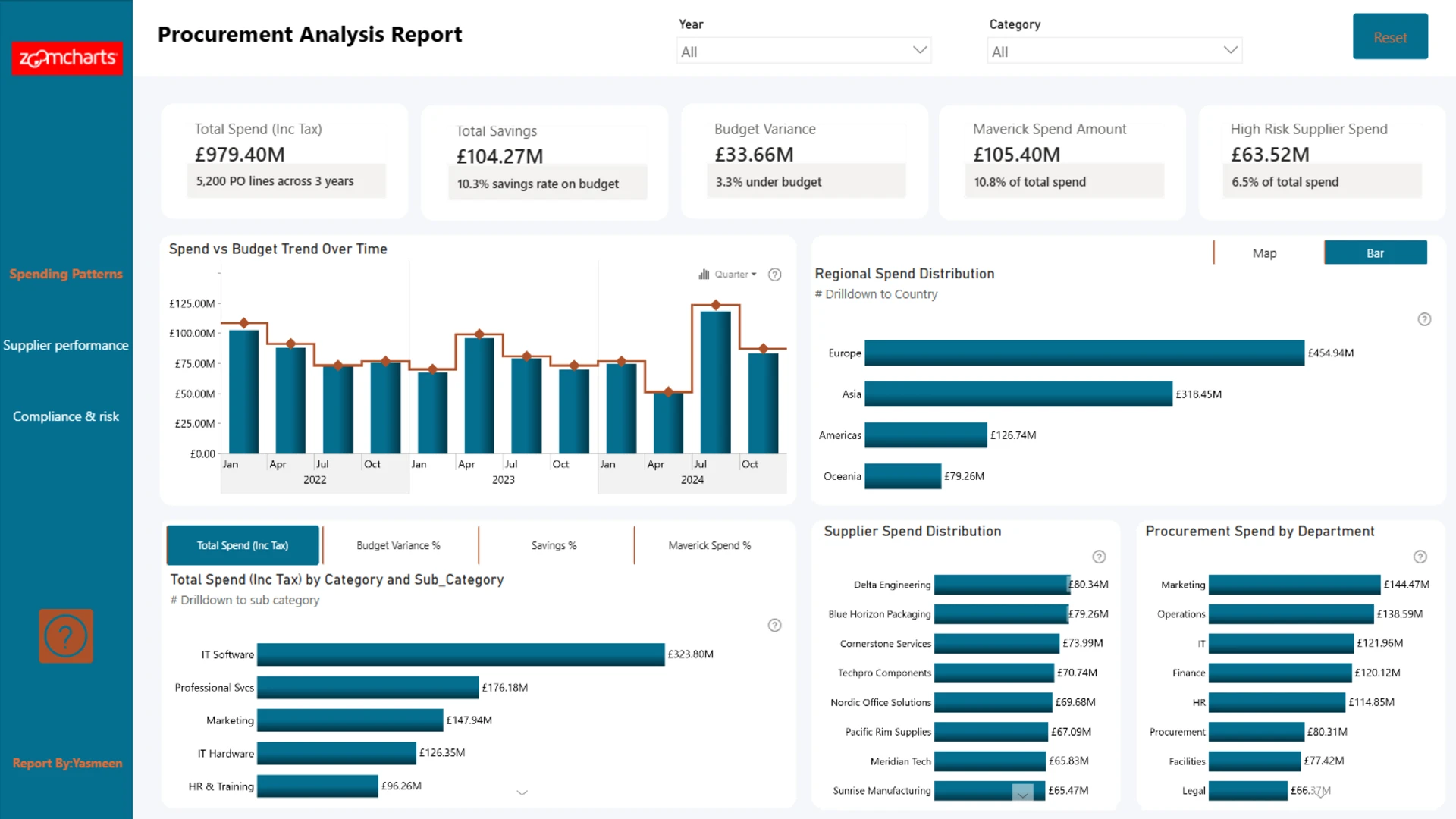This screenshot has height=819, width=1456.
Task: Click the Sunrise Manufacturing supplier label
Action: [x=881, y=790]
